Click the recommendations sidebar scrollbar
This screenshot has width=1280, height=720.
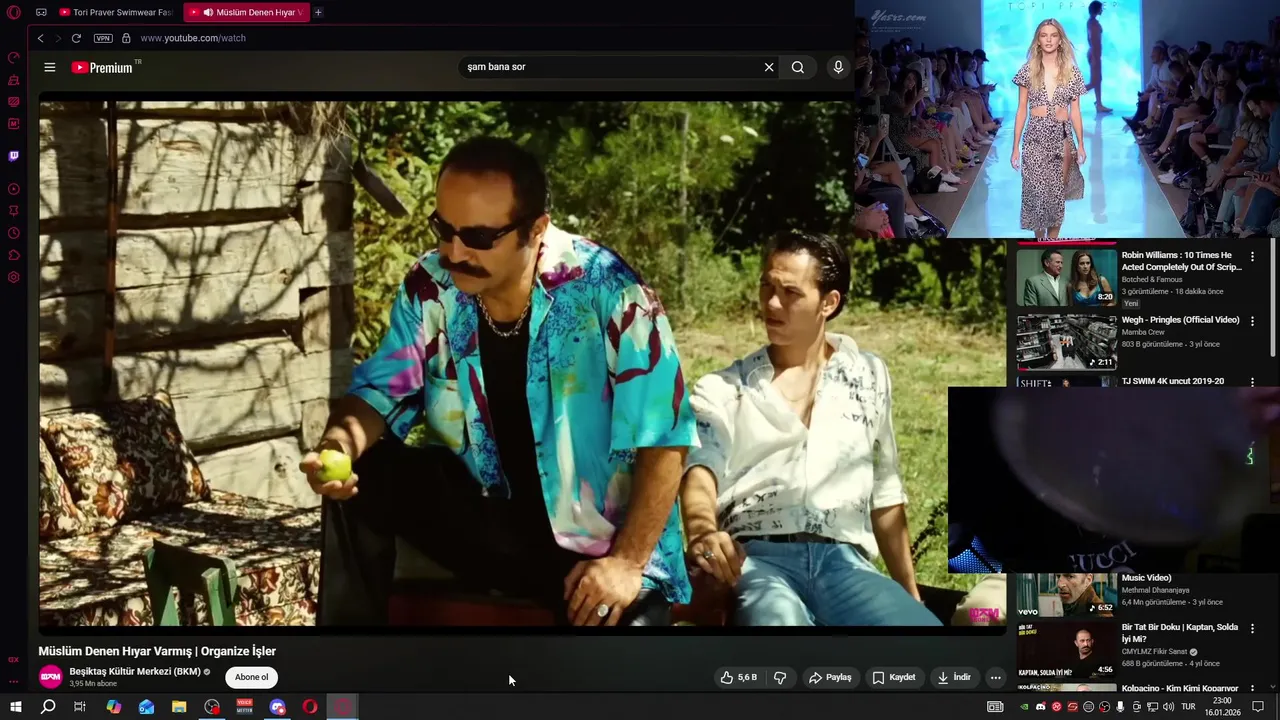[x=1273, y=296]
